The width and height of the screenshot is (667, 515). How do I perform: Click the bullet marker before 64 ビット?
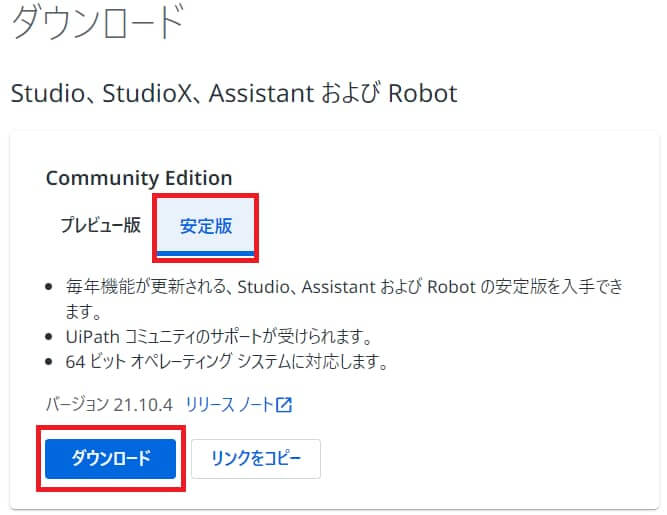coord(48,362)
